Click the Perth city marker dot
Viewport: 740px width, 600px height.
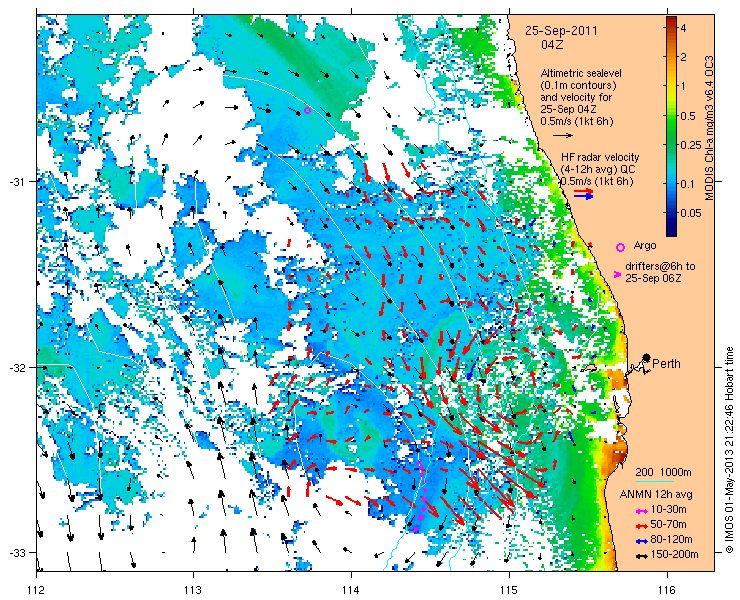pos(646,357)
